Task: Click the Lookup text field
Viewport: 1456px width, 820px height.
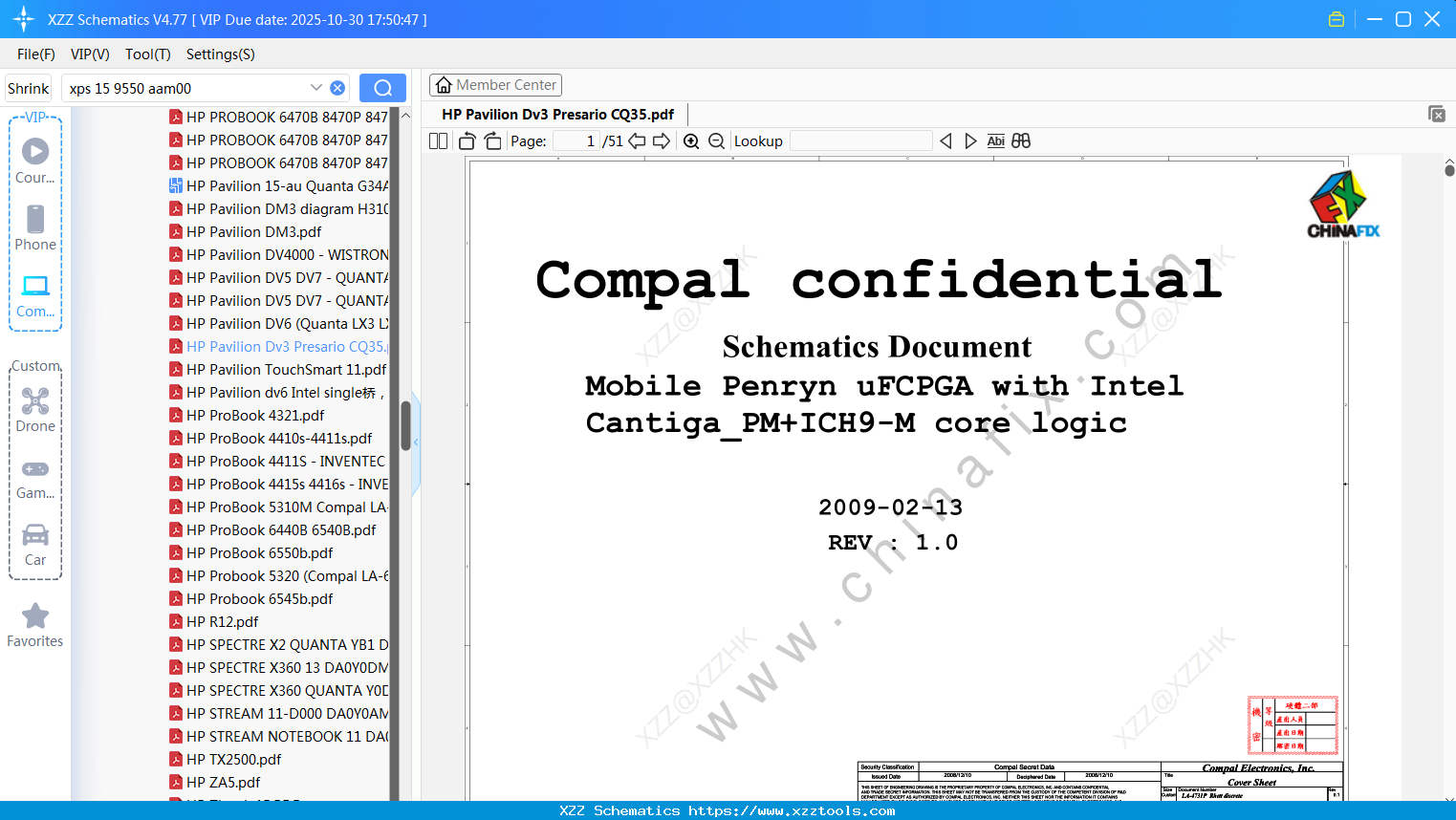Action: pyautogui.click(x=861, y=141)
